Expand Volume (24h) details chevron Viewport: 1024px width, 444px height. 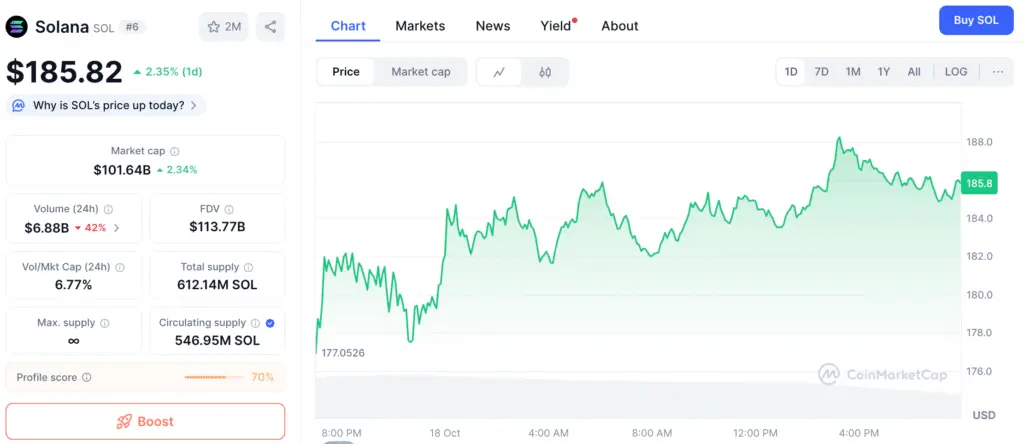click(117, 228)
